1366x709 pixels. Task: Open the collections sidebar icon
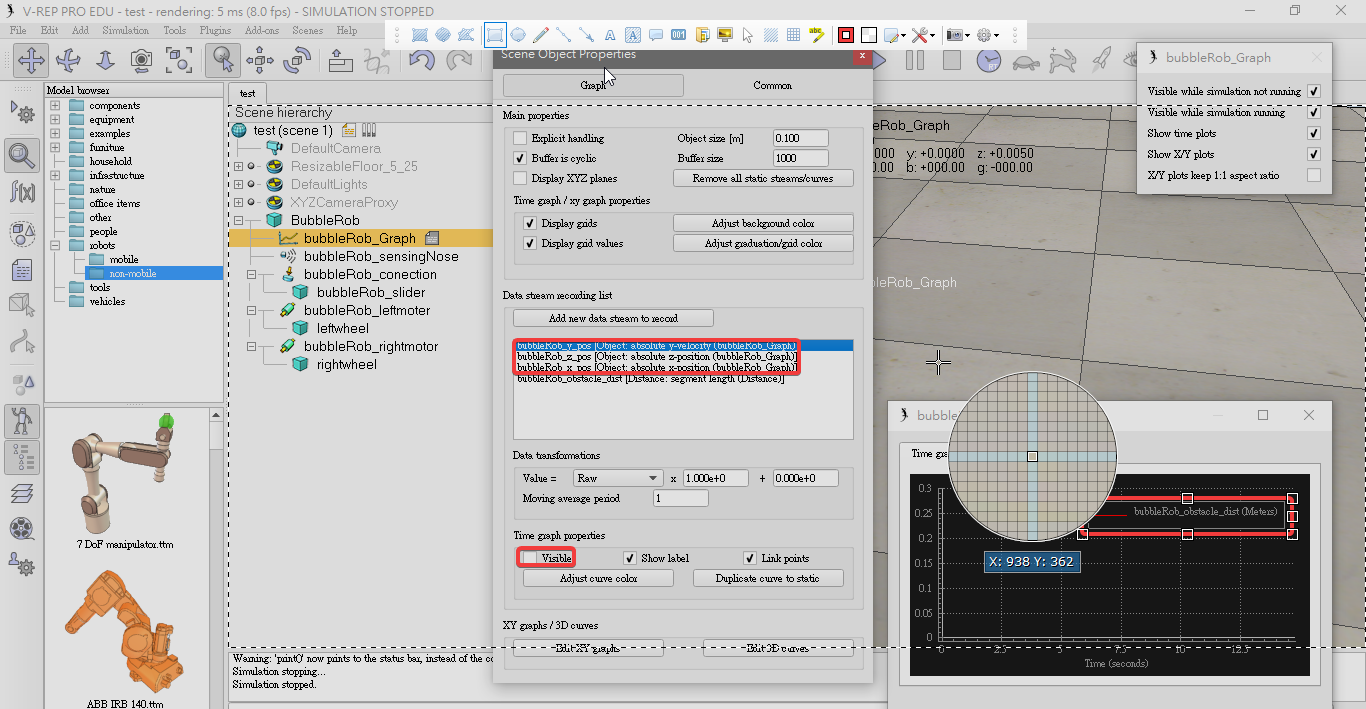(x=22, y=233)
